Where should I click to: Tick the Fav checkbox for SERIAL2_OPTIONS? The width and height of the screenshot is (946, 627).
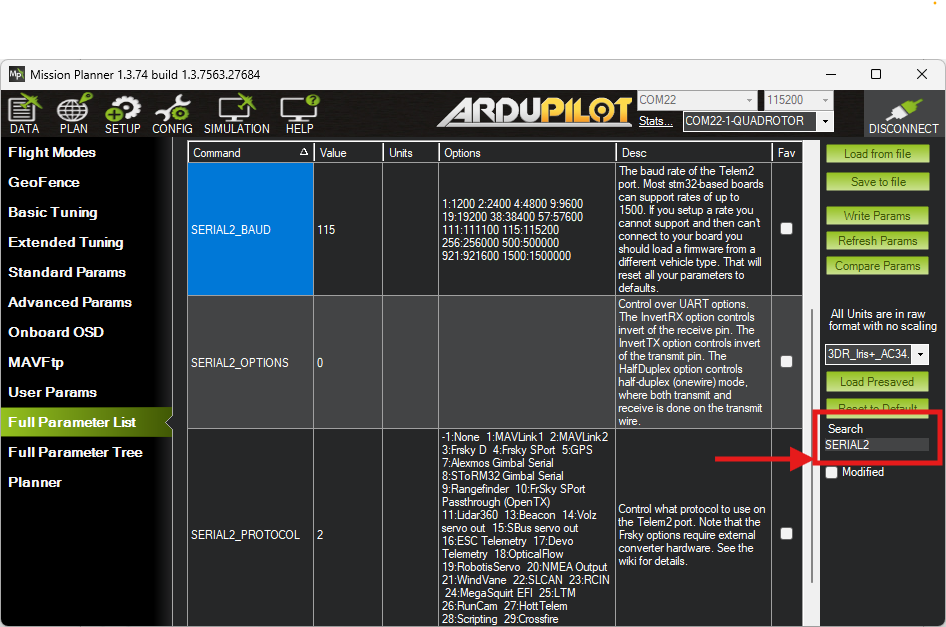[786, 362]
